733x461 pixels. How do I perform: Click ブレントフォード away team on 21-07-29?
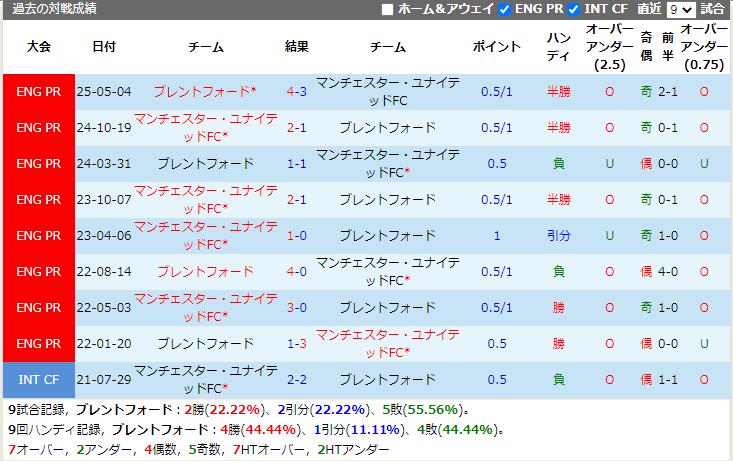[388, 380]
